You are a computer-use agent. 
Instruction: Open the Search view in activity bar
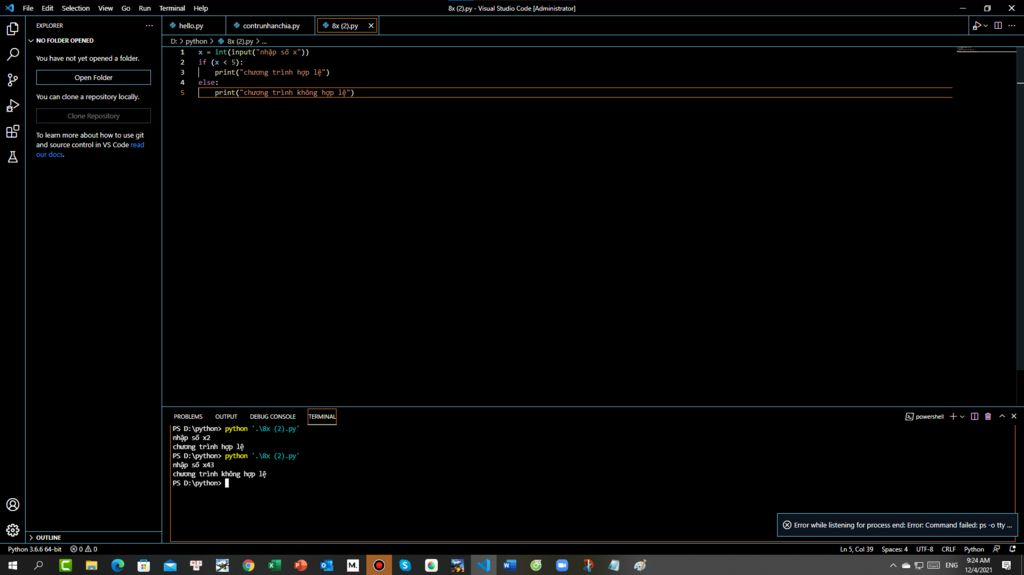click(x=12, y=54)
